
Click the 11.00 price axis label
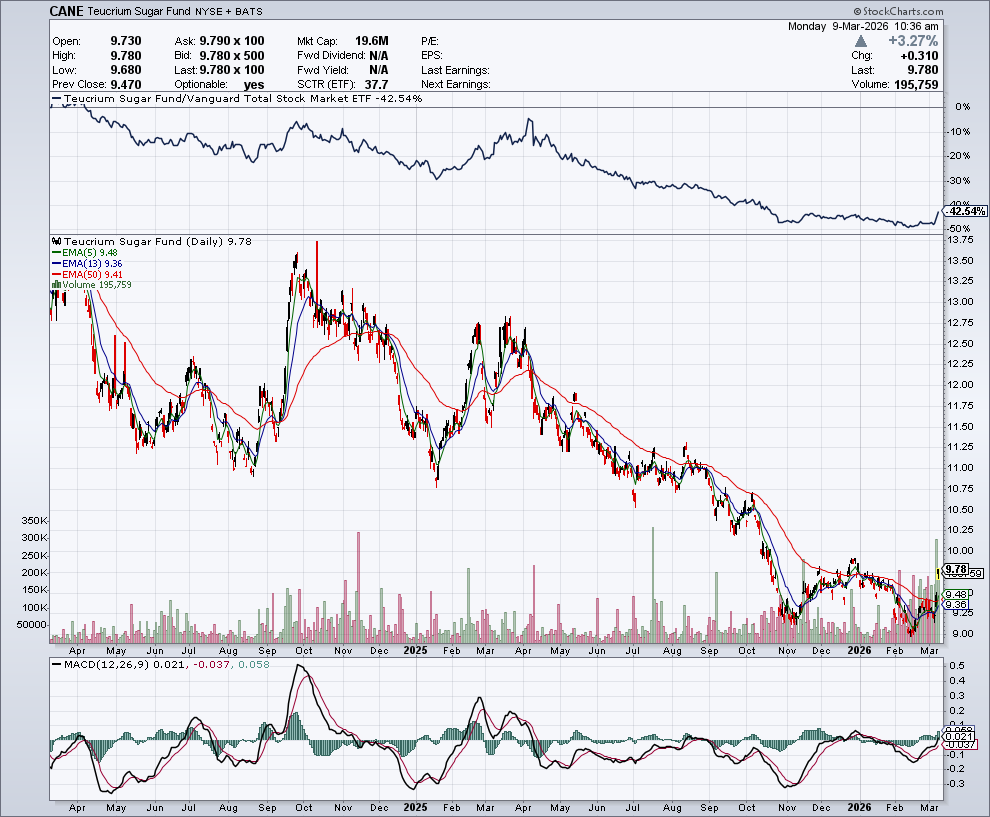pos(960,468)
